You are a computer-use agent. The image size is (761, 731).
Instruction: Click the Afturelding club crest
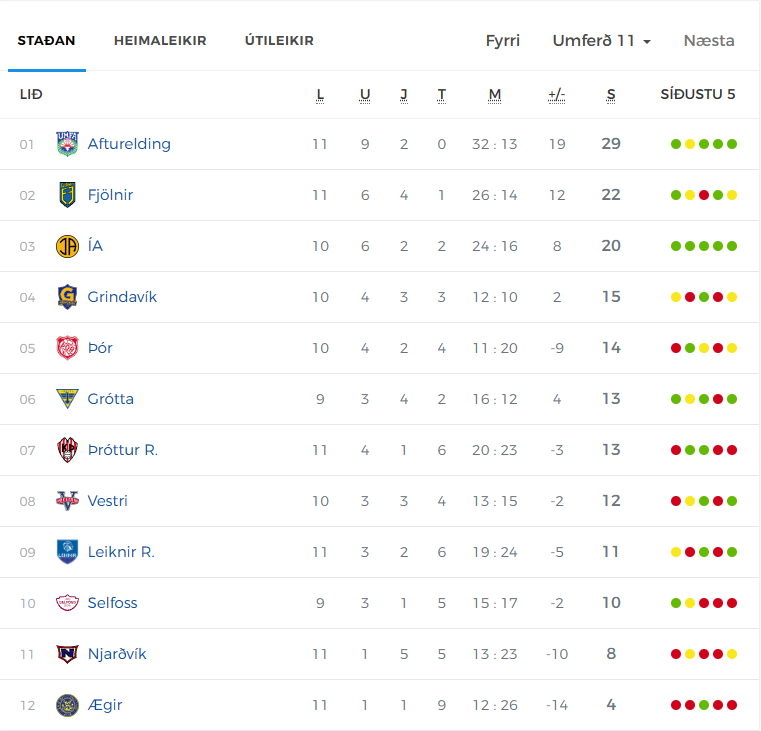[x=67, y=144]
